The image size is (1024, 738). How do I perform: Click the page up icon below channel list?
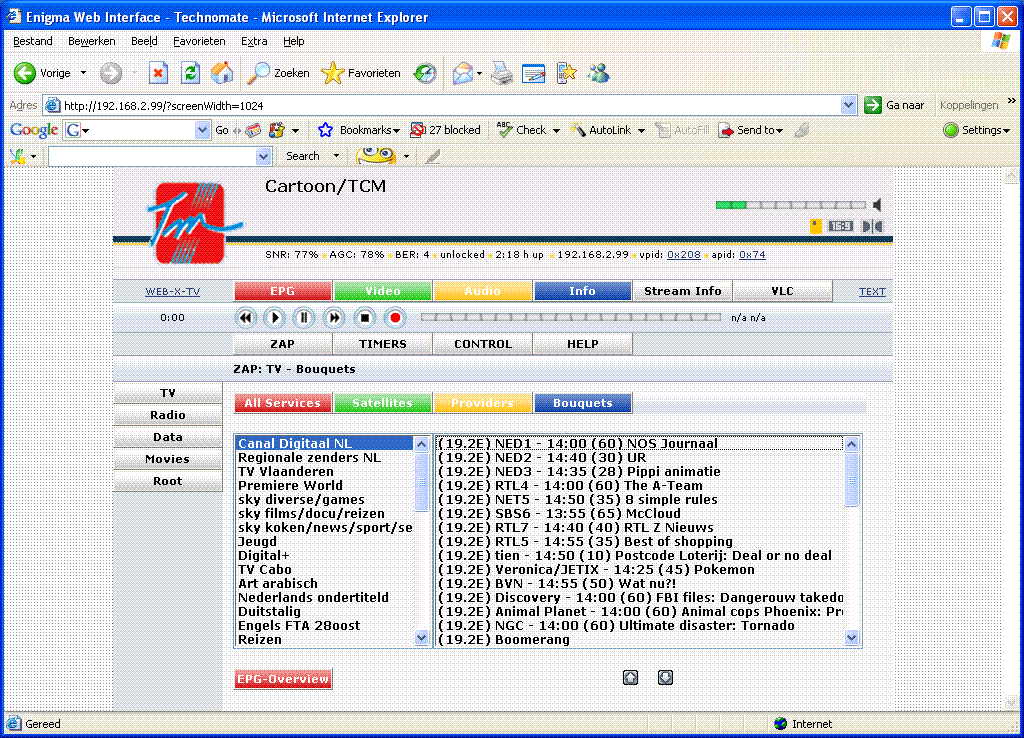coord(630,677)
